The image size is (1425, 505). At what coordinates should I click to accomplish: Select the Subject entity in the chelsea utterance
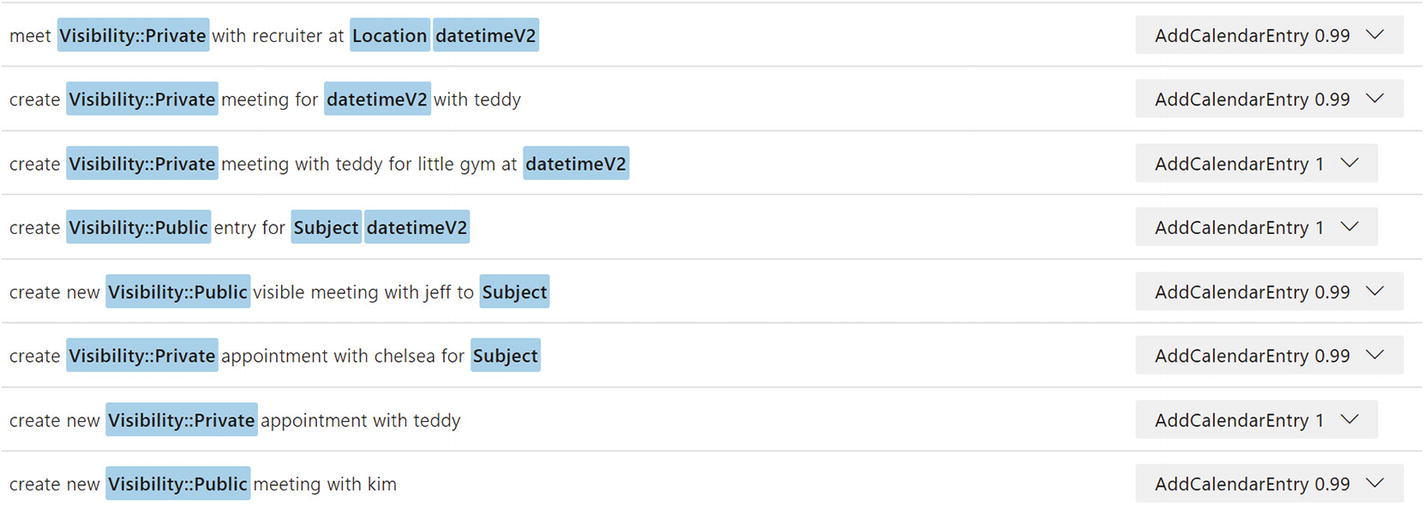(505, 356)
